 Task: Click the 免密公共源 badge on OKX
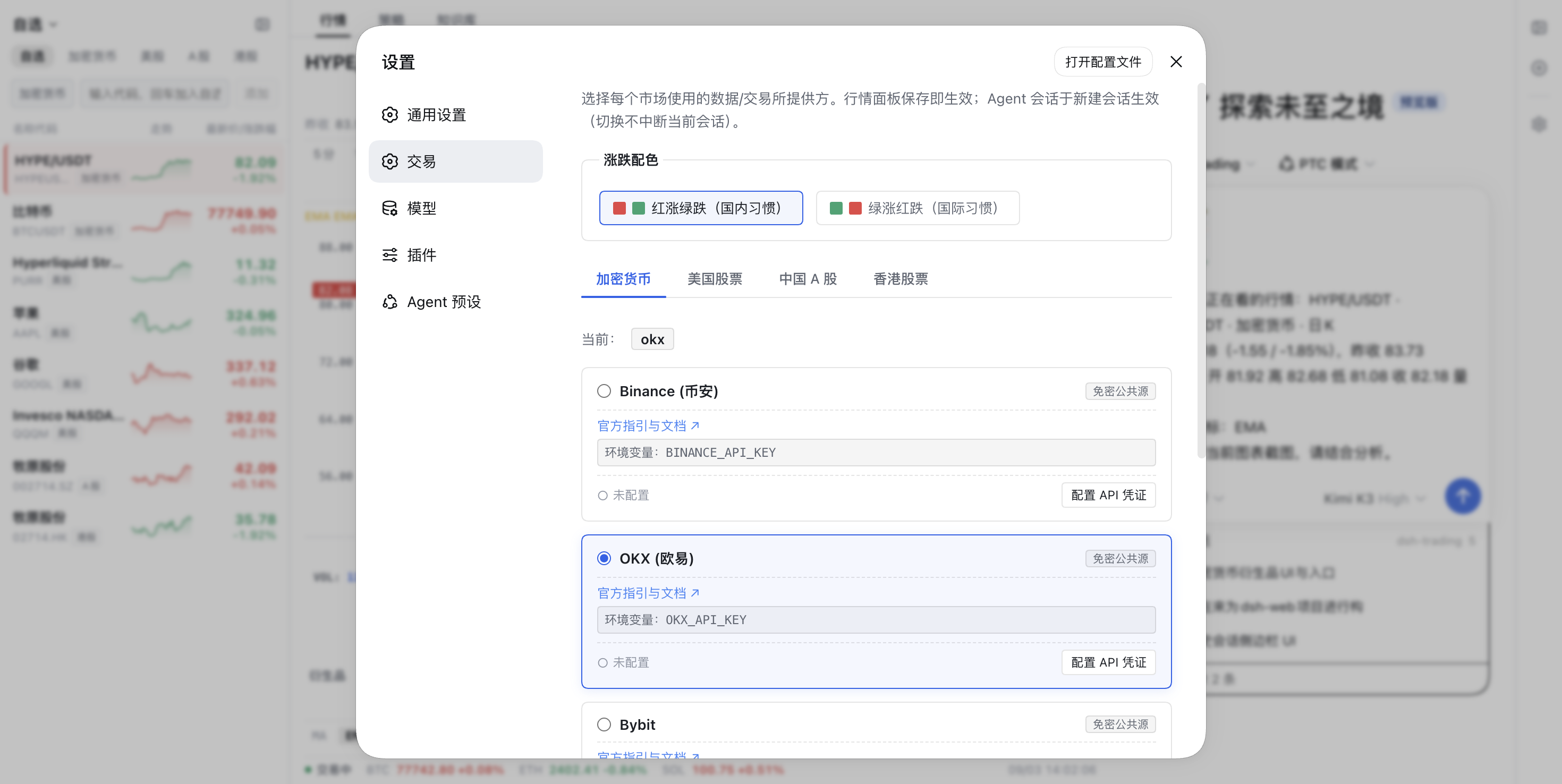point(1120,558)
